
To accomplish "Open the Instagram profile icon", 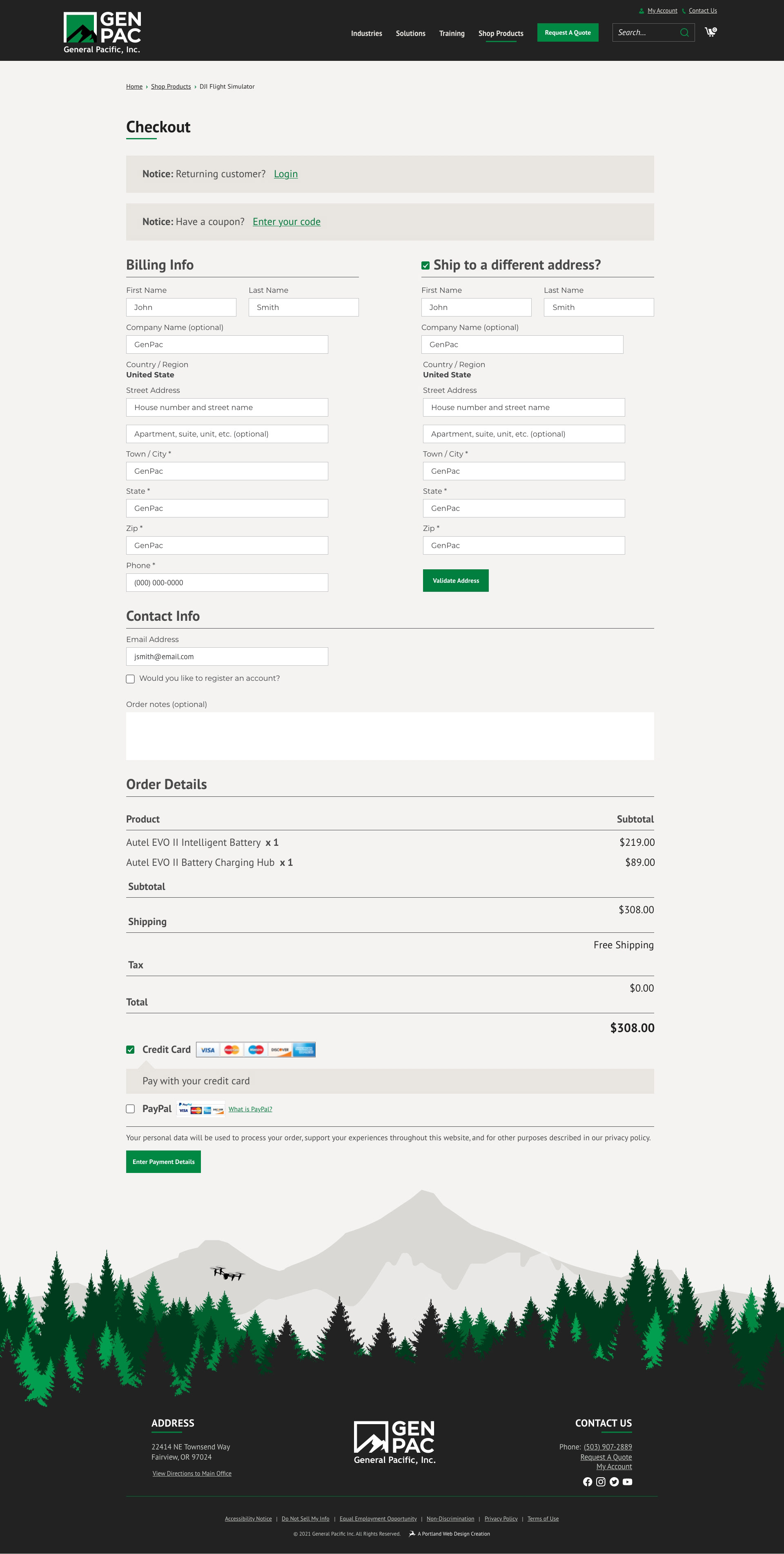I will 601,1482.
